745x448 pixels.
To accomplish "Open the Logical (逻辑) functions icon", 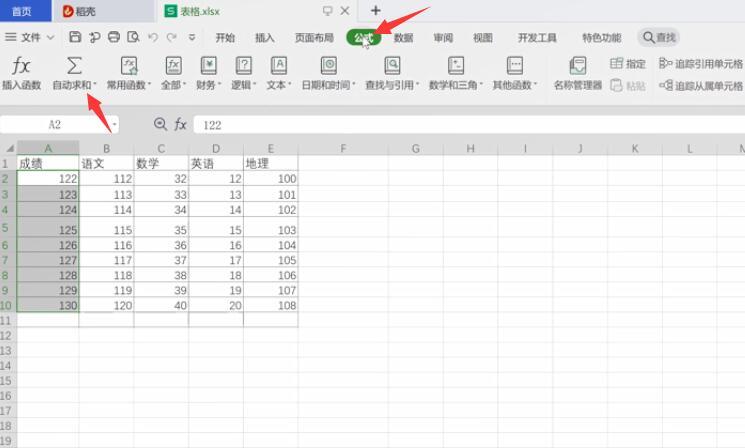I will [x=244, y=66].
